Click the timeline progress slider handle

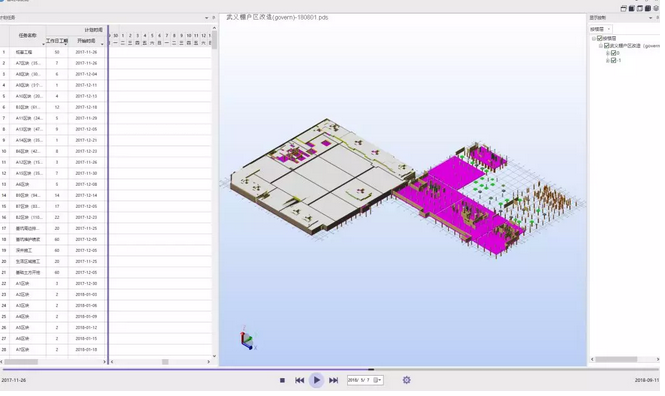click(x=371, y=369)
